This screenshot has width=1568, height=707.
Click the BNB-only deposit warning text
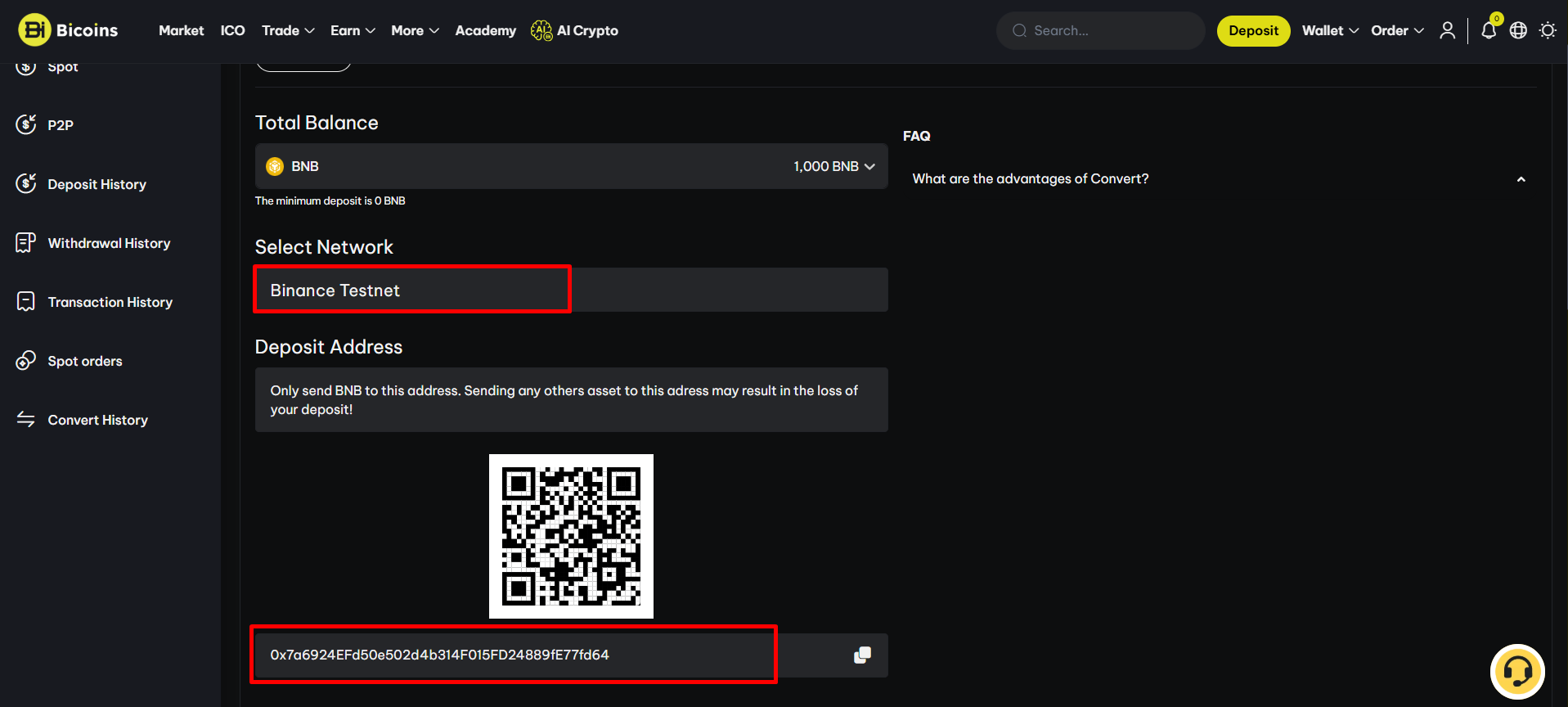(x=564, y=399)
